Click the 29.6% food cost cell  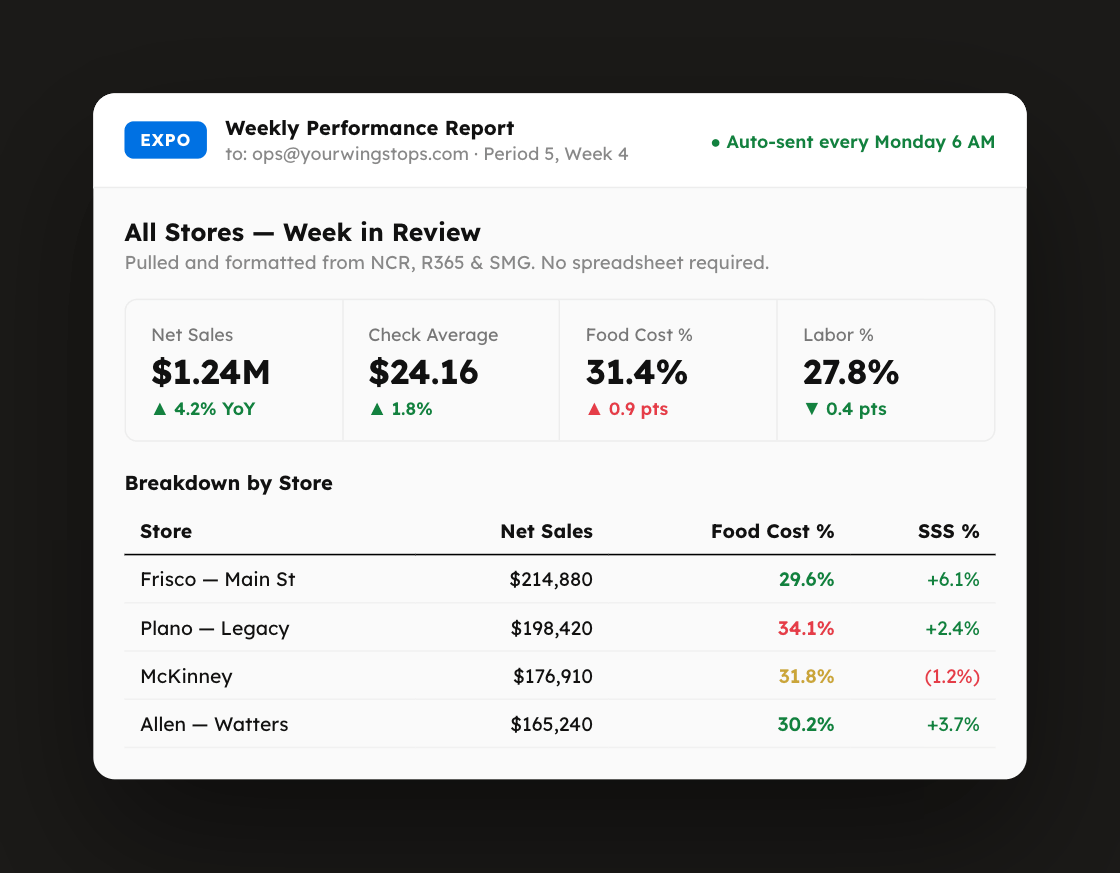pos(806,579)
